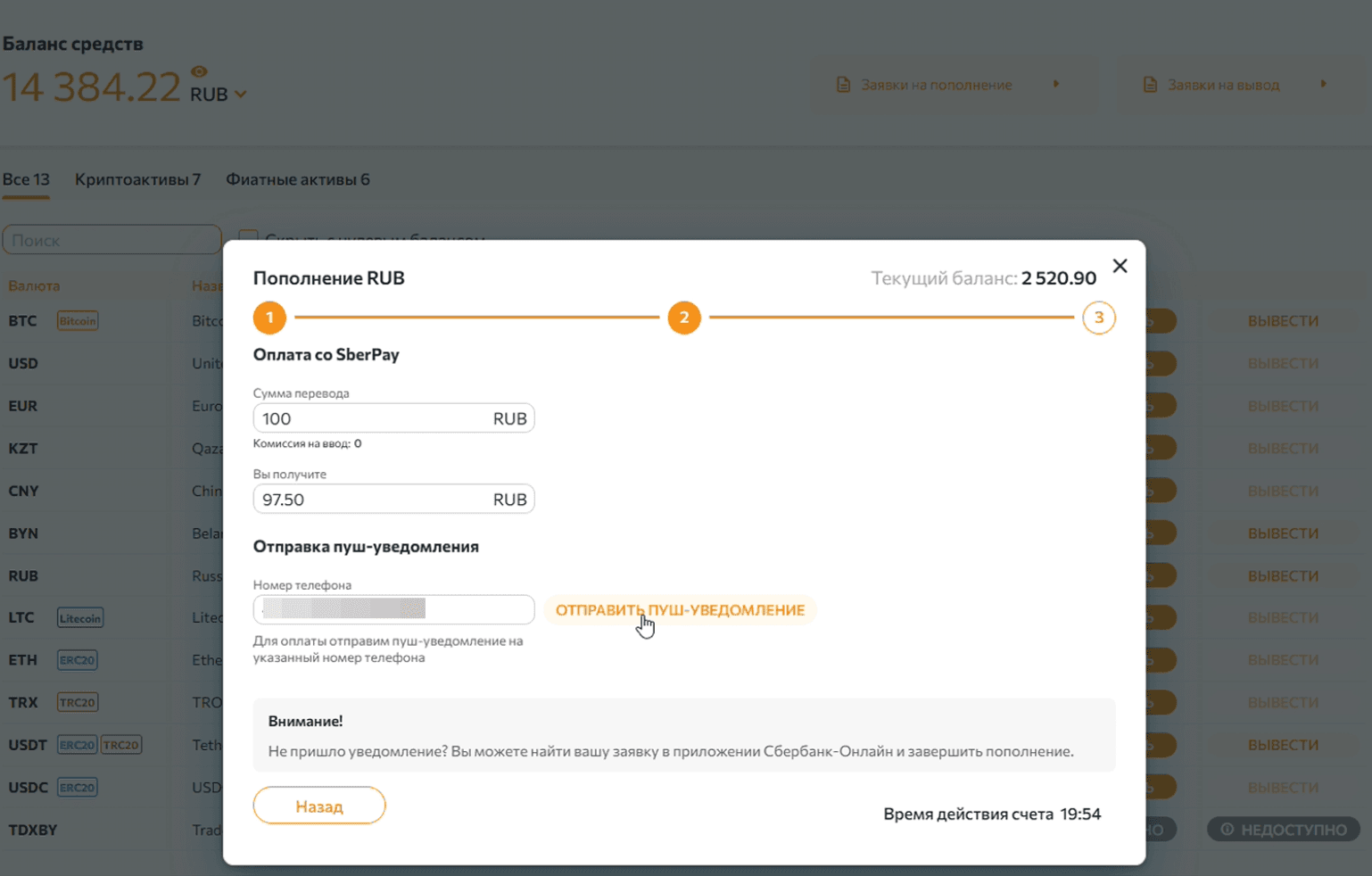Click the Litecoin badge next to LTC
This screenshot has height=876, width=1372.
[80, 618]
